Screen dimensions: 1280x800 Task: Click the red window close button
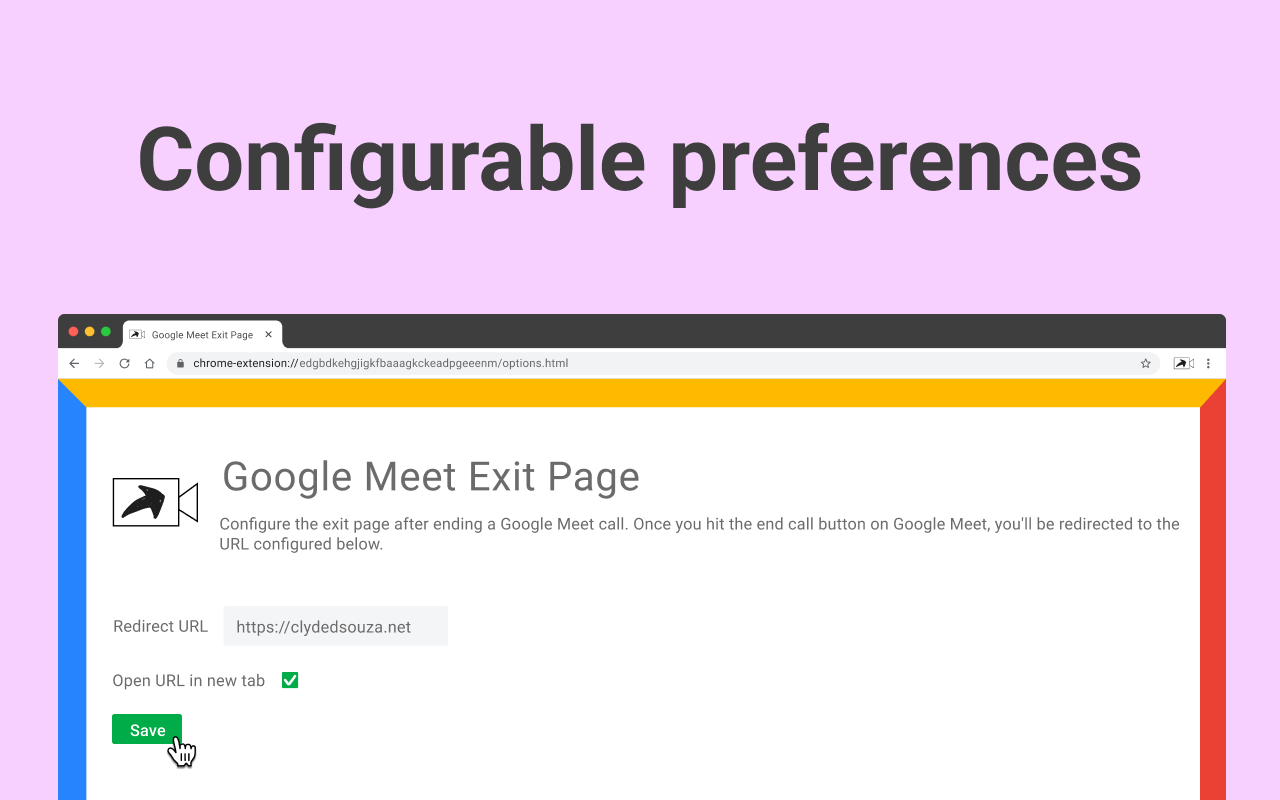[x=74, y=332]
